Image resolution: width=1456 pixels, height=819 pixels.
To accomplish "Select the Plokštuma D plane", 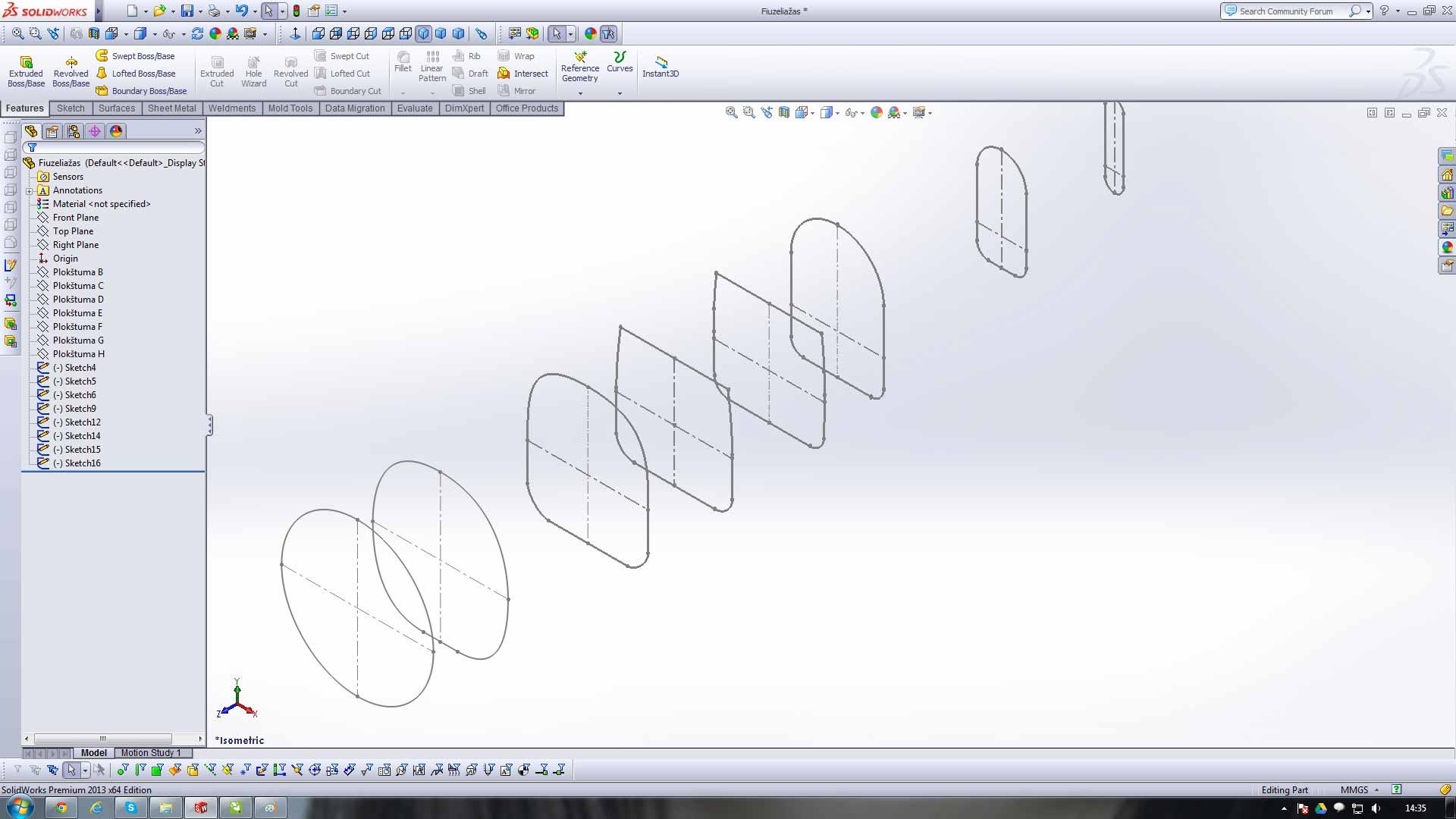I will (77, 300).
